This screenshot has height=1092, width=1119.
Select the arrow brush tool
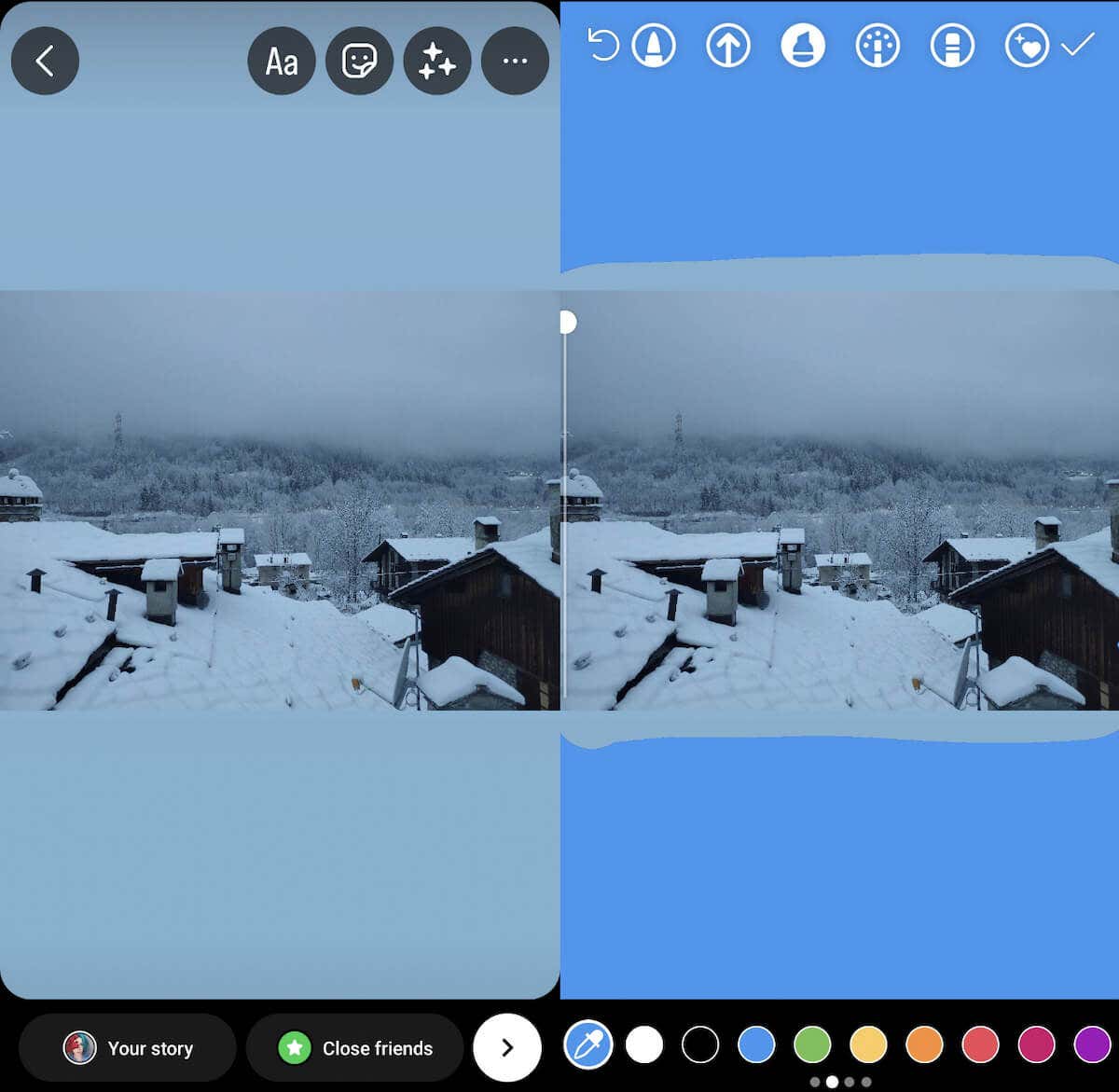[x=728, y=46]
